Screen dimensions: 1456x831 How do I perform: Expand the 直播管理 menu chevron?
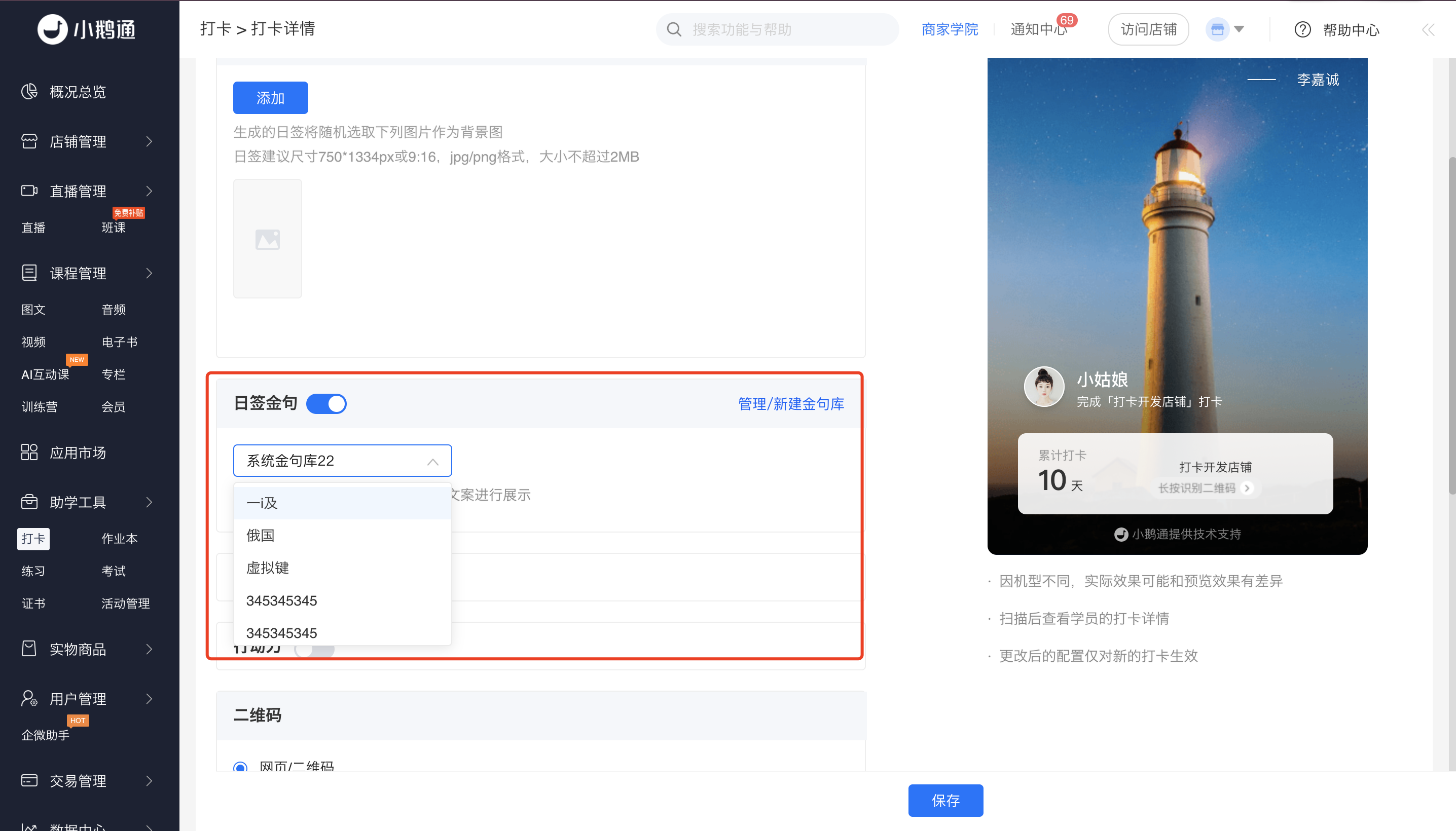click(149, 191)
